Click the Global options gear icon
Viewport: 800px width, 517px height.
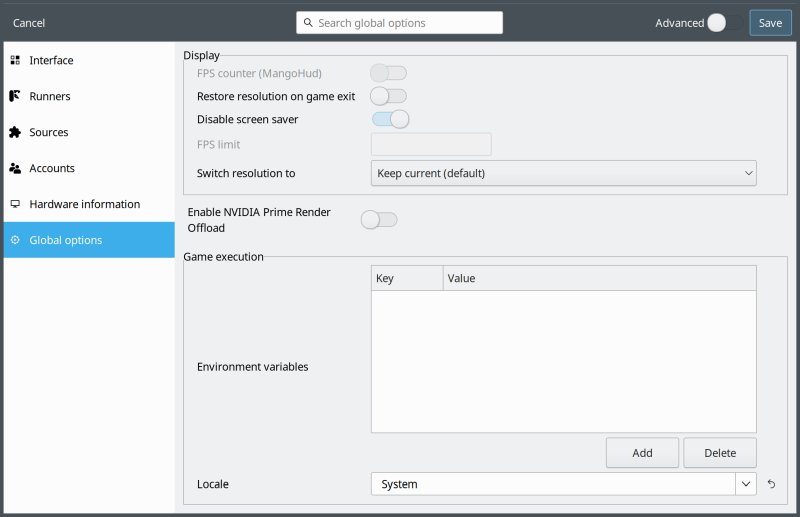[15, 241]
